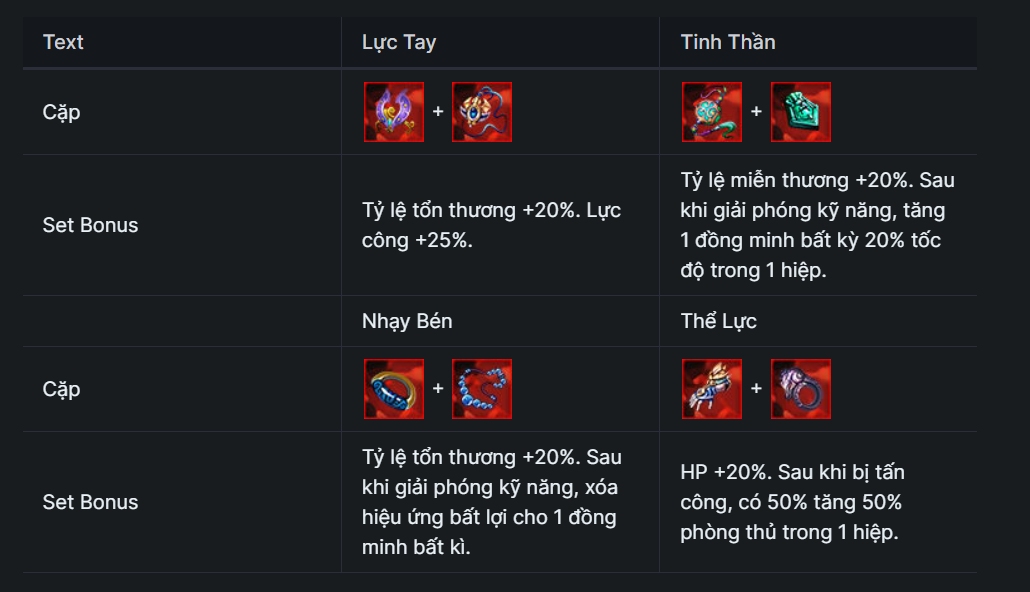Click the "Lực Tay" column header

click(398, 42)
